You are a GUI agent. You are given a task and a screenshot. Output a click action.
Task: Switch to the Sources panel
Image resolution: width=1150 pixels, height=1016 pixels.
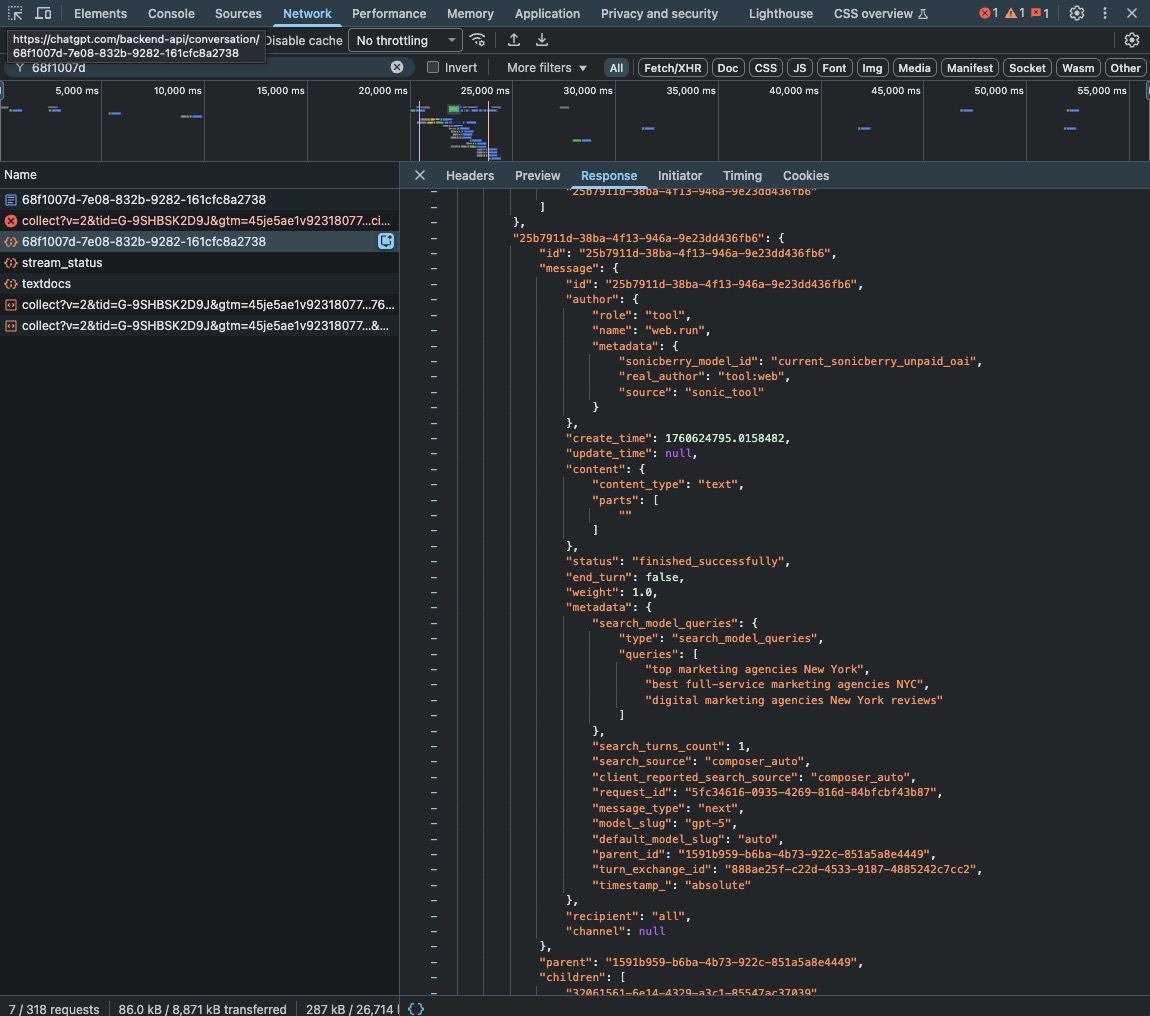[x=238, y=13]
